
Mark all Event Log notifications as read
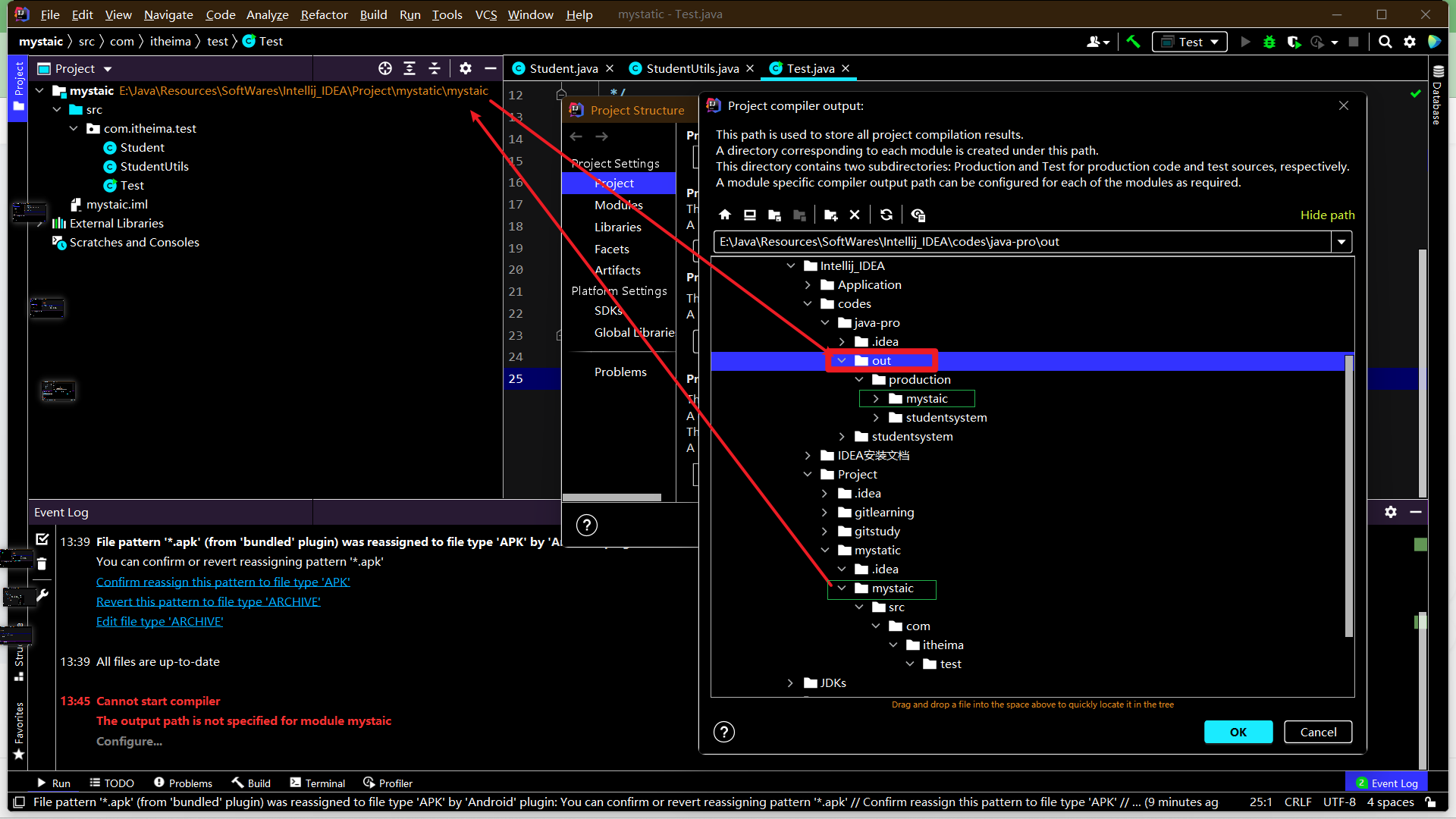point(42,539)
